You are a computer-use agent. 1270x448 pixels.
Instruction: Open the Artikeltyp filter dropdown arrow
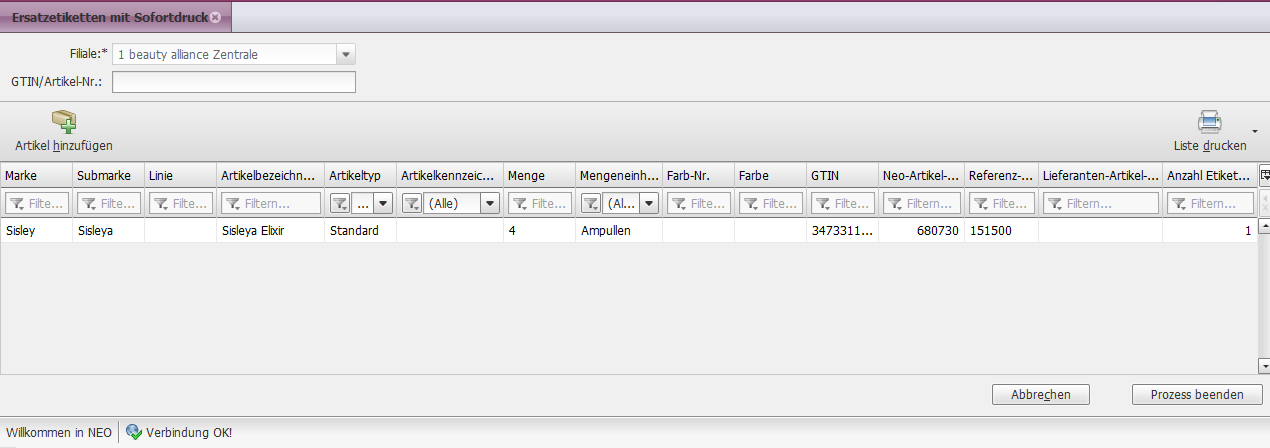point(382,203)
